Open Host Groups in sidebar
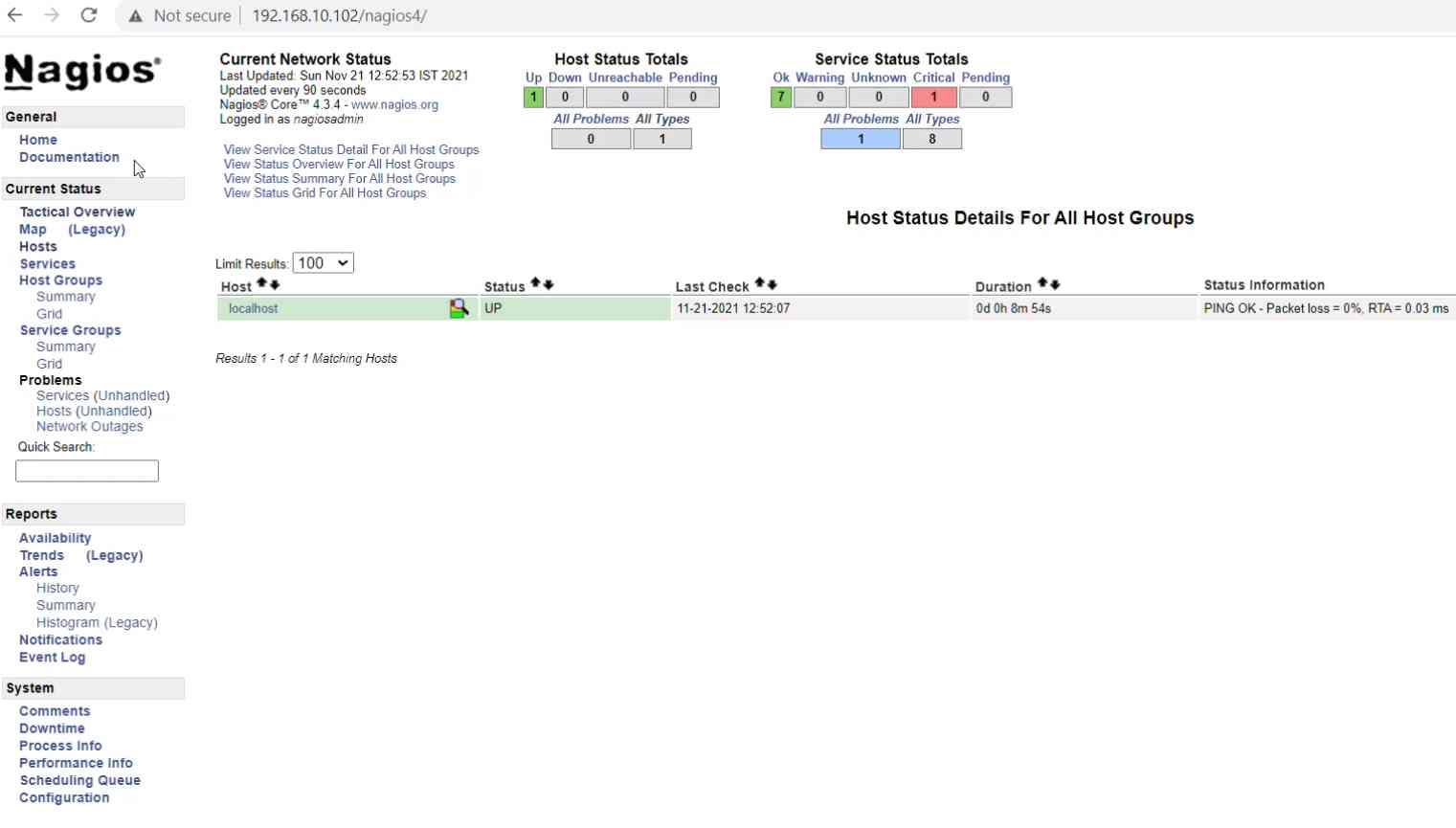Screen dimensions: 1456x828 [x=60, y=280]
